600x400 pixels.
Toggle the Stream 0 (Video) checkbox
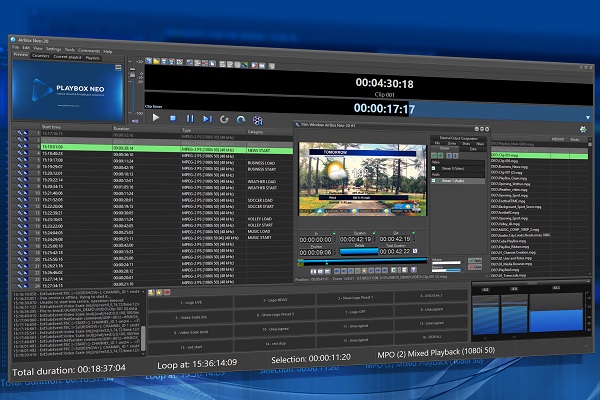point(434,168)
